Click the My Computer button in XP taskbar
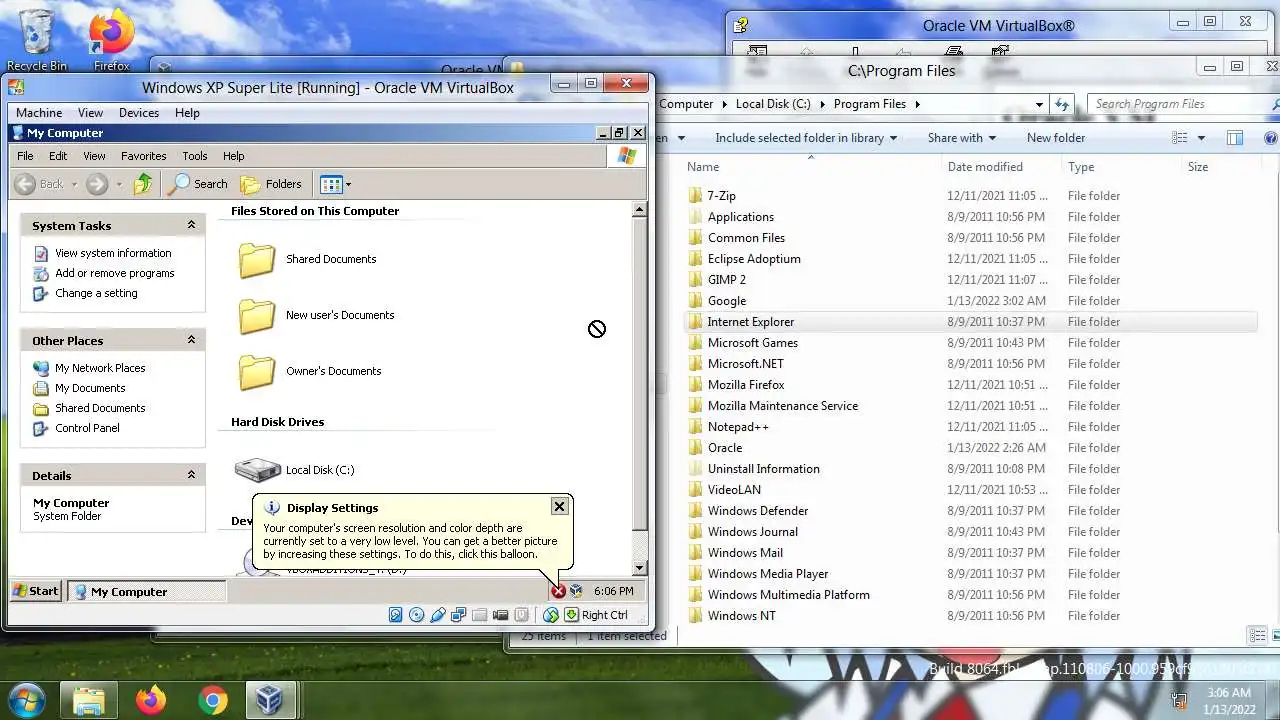1280x720 pixels. click(x=147, y=591)
